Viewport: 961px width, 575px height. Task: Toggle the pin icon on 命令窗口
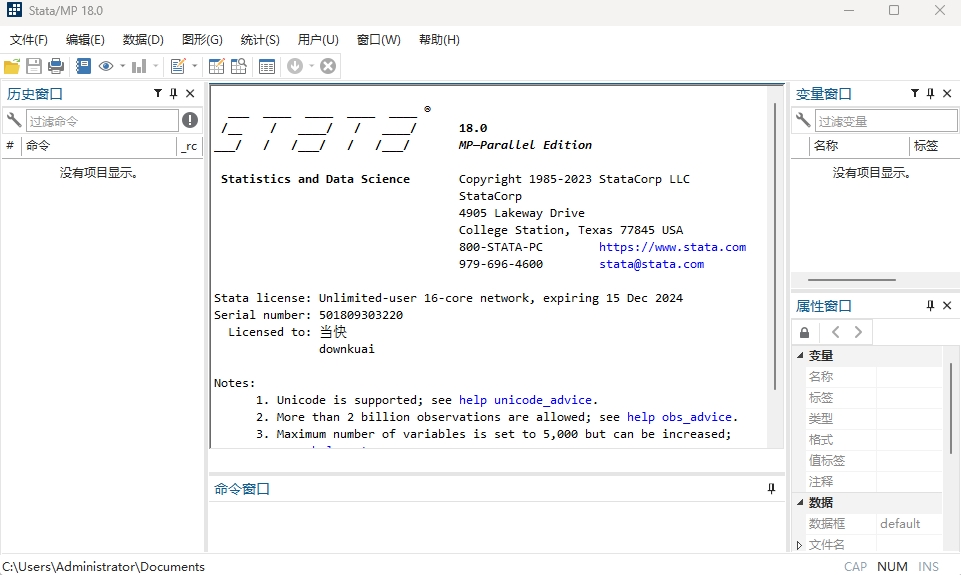pyautogui.click(x=771, y=489)
